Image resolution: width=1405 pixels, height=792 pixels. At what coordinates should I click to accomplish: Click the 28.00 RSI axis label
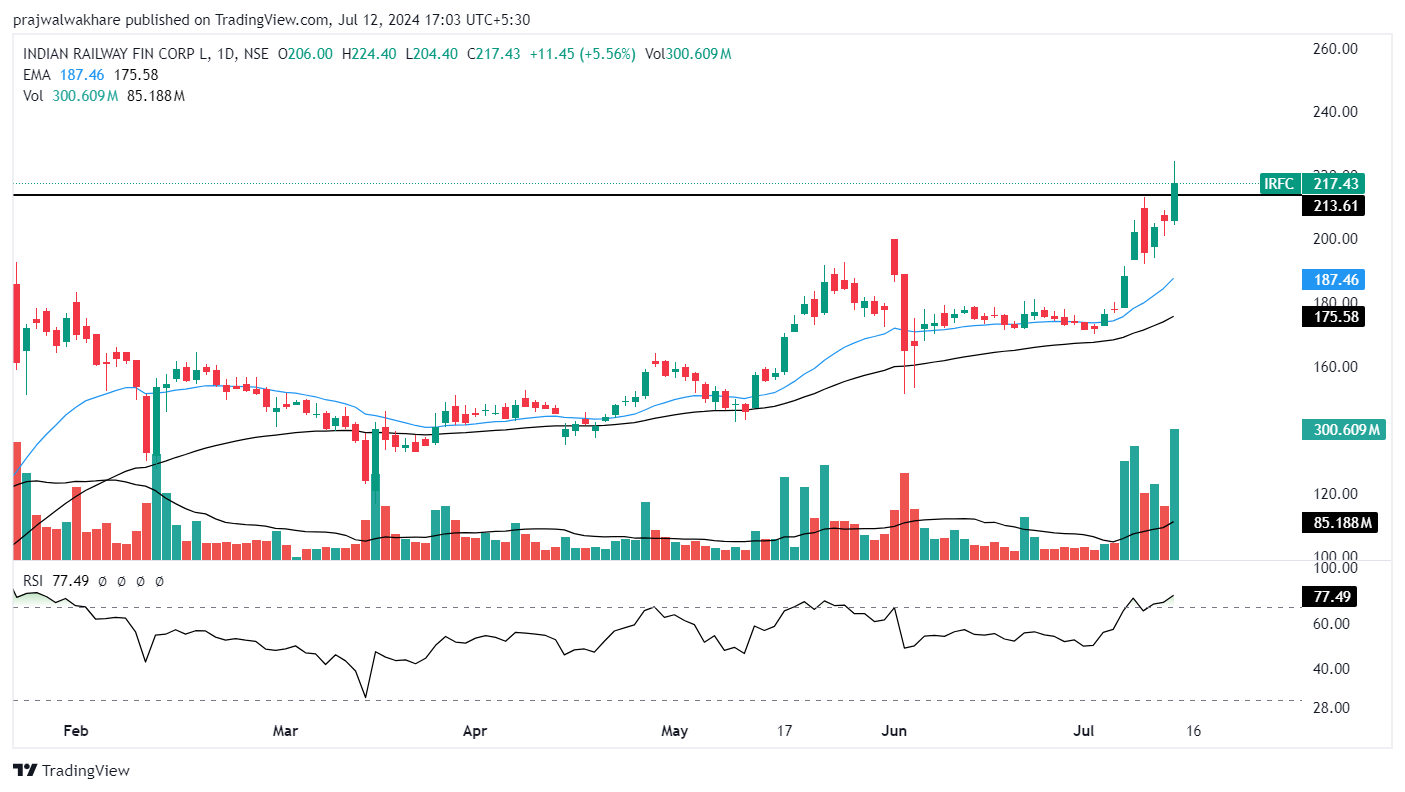point(1331,707)
